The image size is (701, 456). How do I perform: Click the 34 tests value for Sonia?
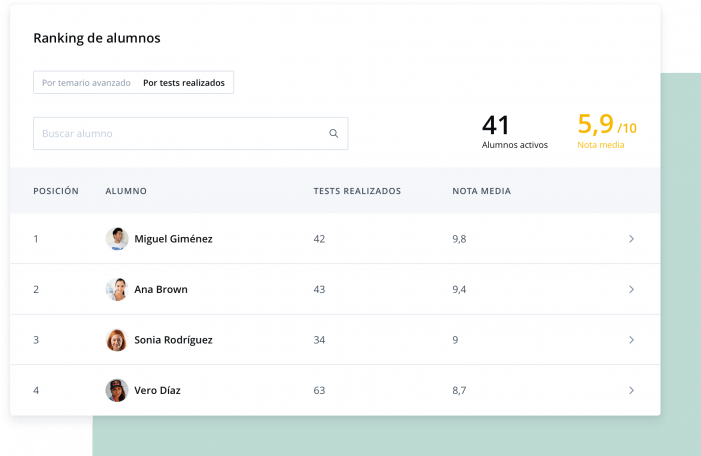point(319,340)
